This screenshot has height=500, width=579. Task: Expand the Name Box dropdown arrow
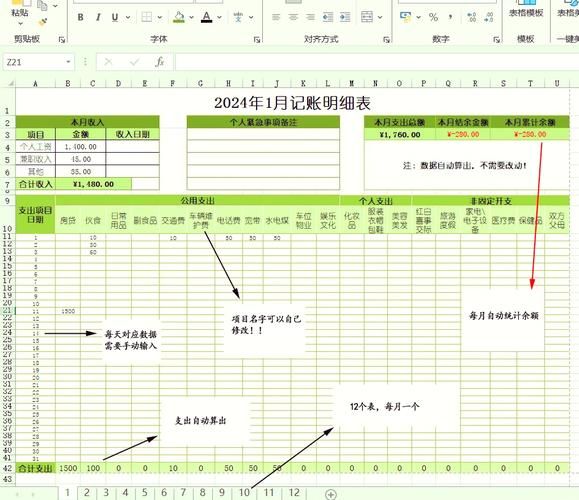tap(68, 62)
